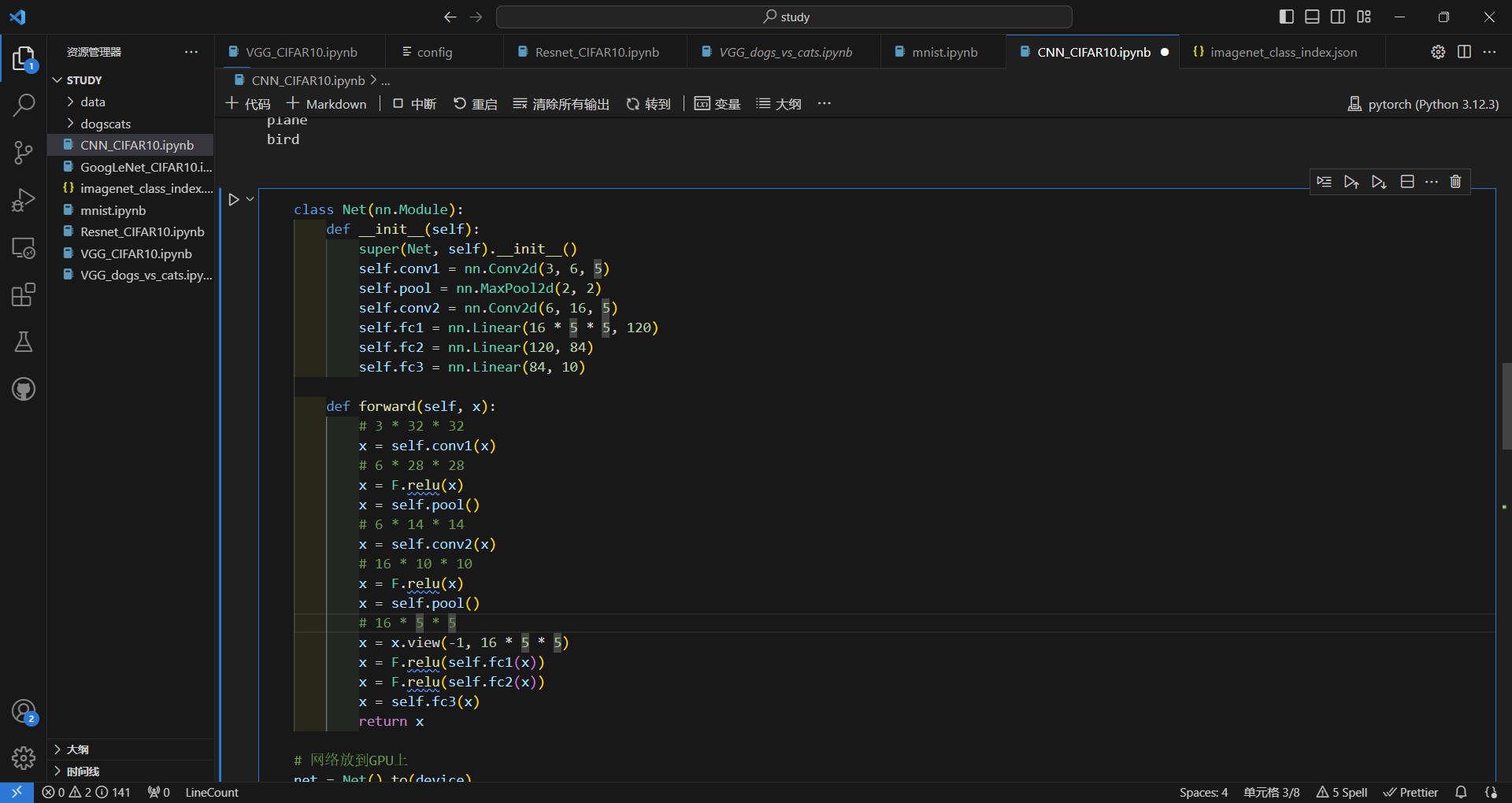Split the cell using toolbar icon
The image size is (1512, 803).
(1407, 182)
